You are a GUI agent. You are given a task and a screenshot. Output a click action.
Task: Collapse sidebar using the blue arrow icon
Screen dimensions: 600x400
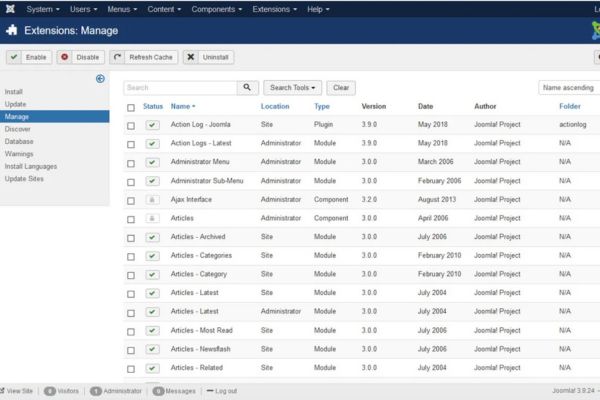pyautogui.click(x=100, y=79)
